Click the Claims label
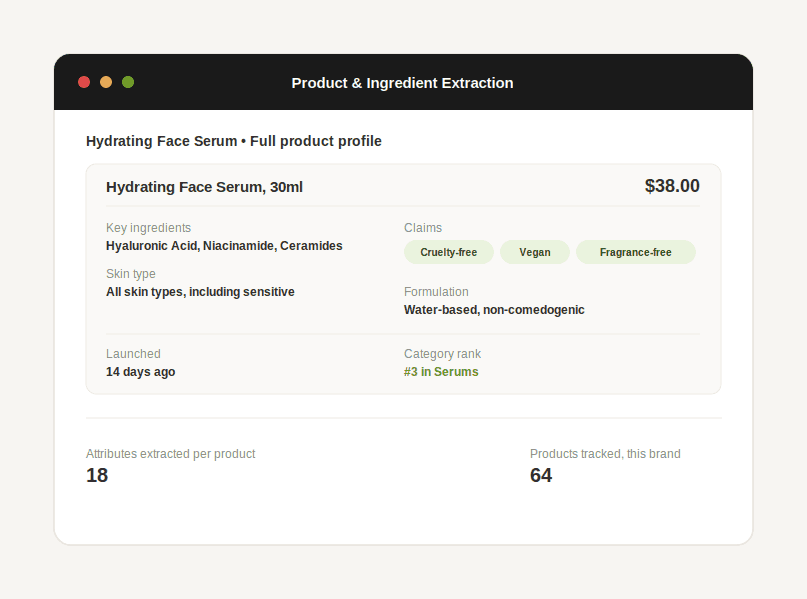Screen dimensions: 807x599 [423, 227]
